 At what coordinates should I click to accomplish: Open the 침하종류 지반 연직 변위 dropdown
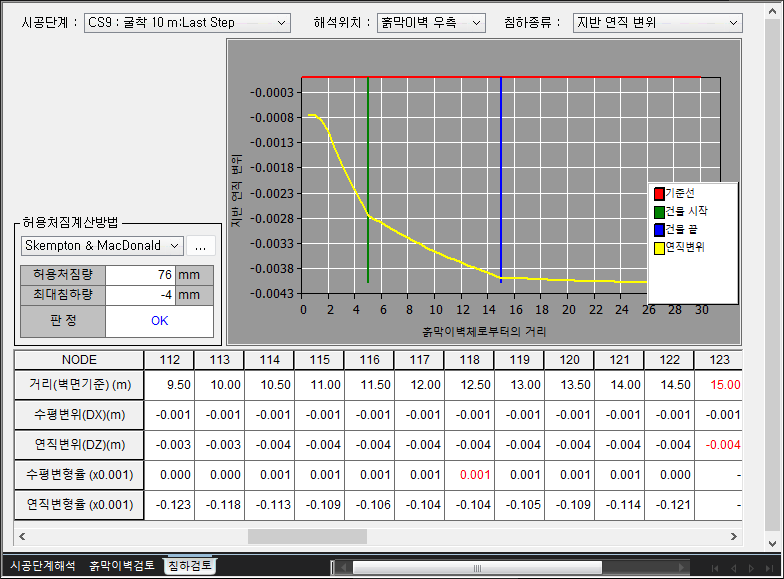657,22
